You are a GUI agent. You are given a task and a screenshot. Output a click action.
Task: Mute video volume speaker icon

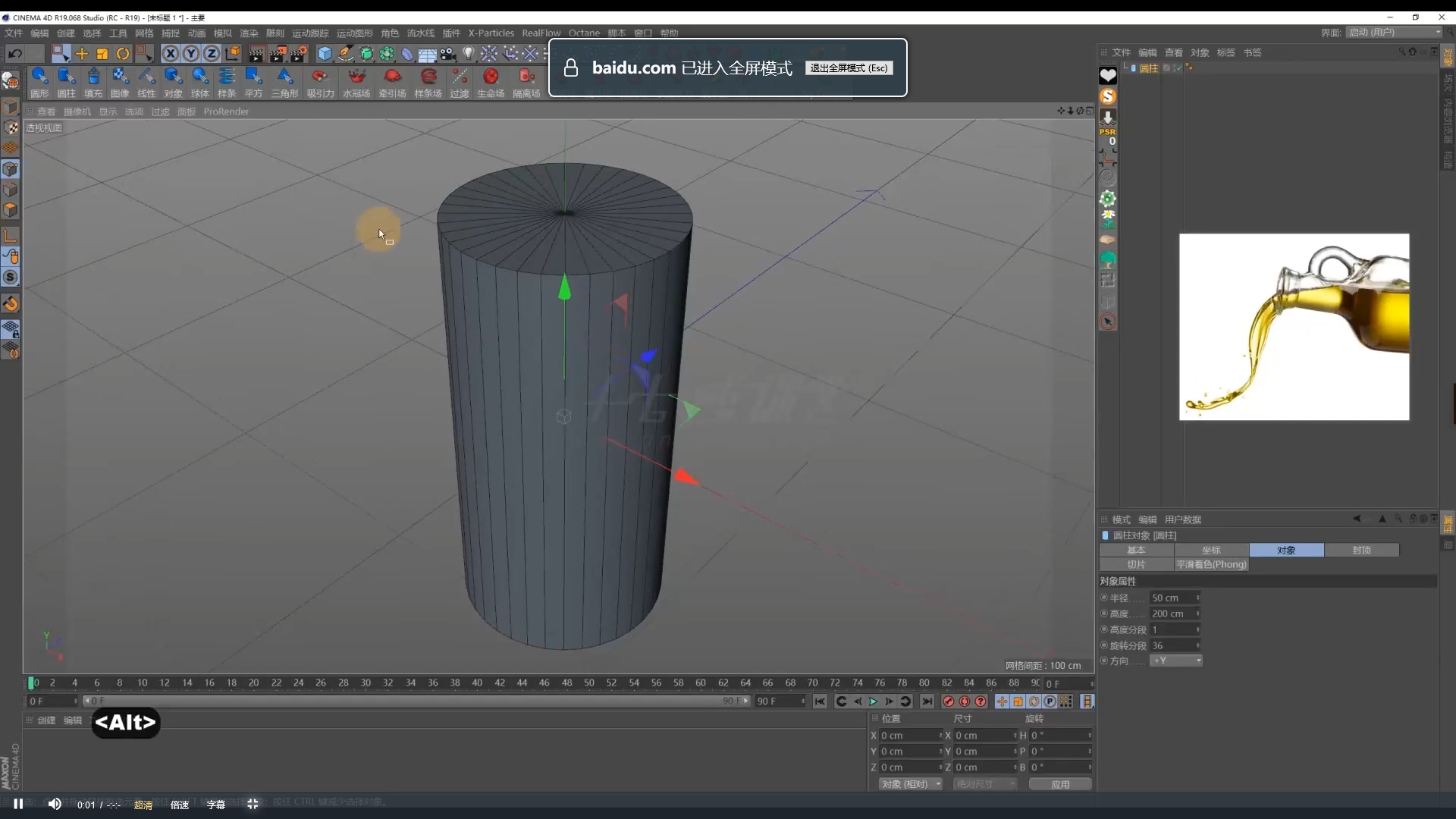(55, 804)
